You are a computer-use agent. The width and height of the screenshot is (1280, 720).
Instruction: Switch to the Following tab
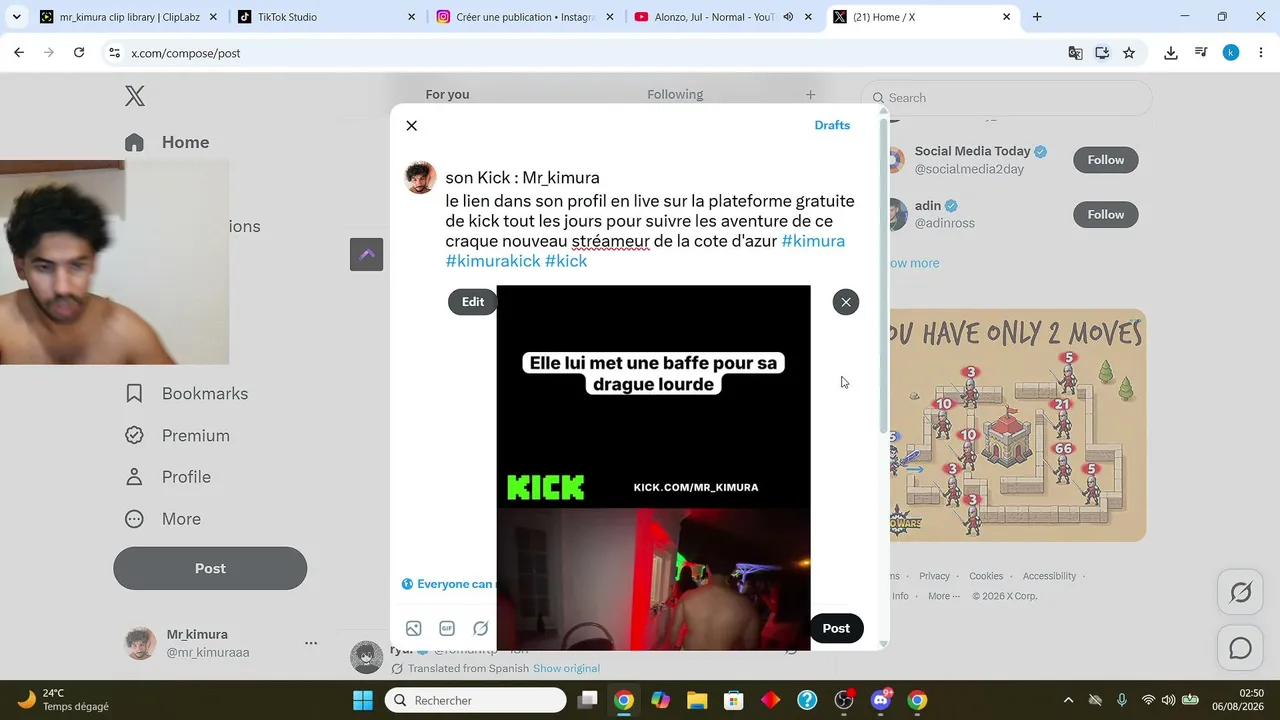[x=675, y=95]
